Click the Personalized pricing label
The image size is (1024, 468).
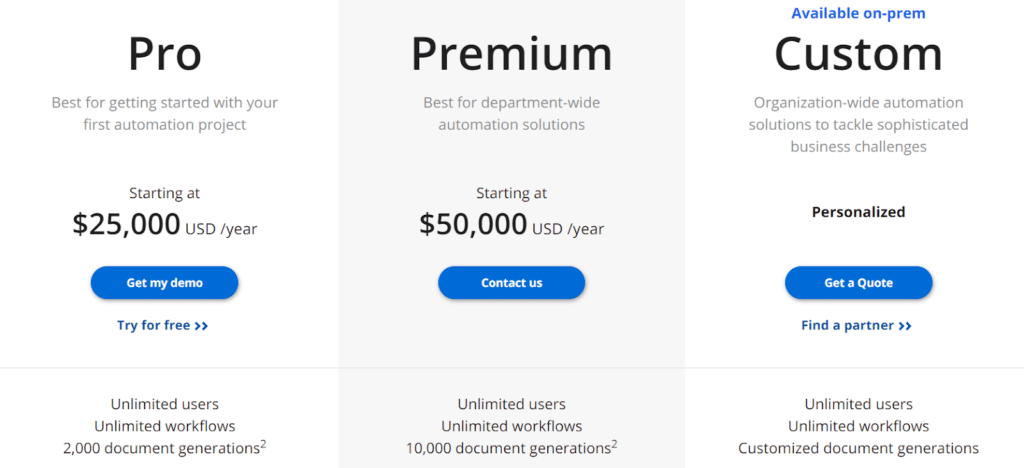(x=858, y=212)
